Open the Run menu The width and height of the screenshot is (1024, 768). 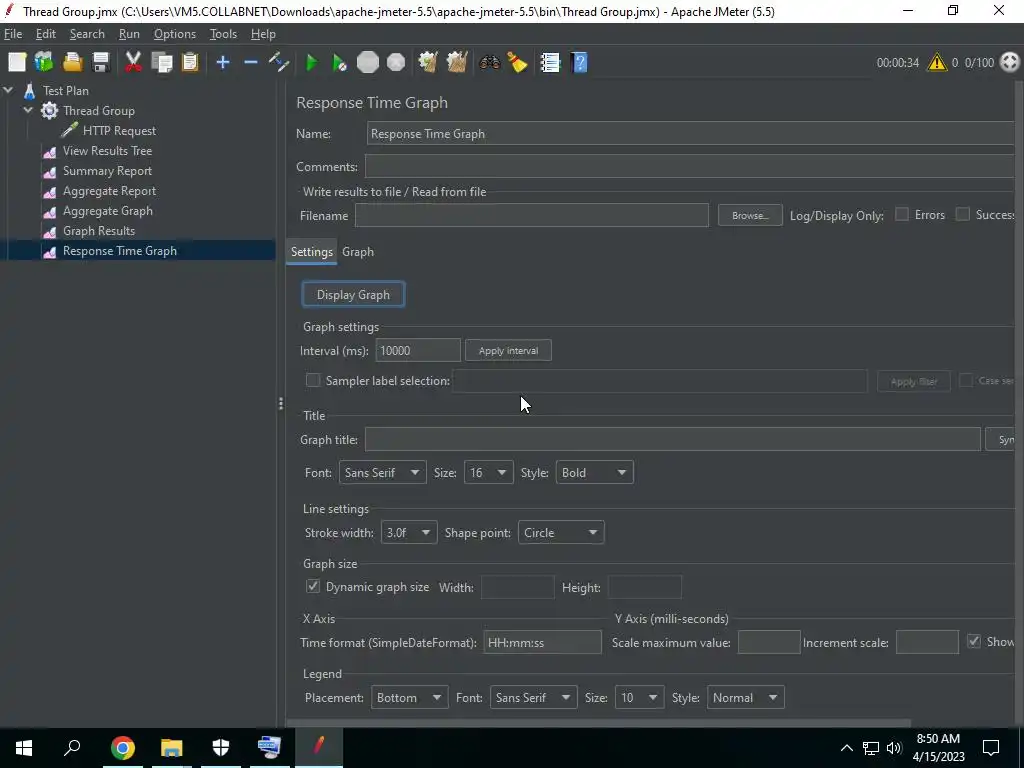coord(129,34)
